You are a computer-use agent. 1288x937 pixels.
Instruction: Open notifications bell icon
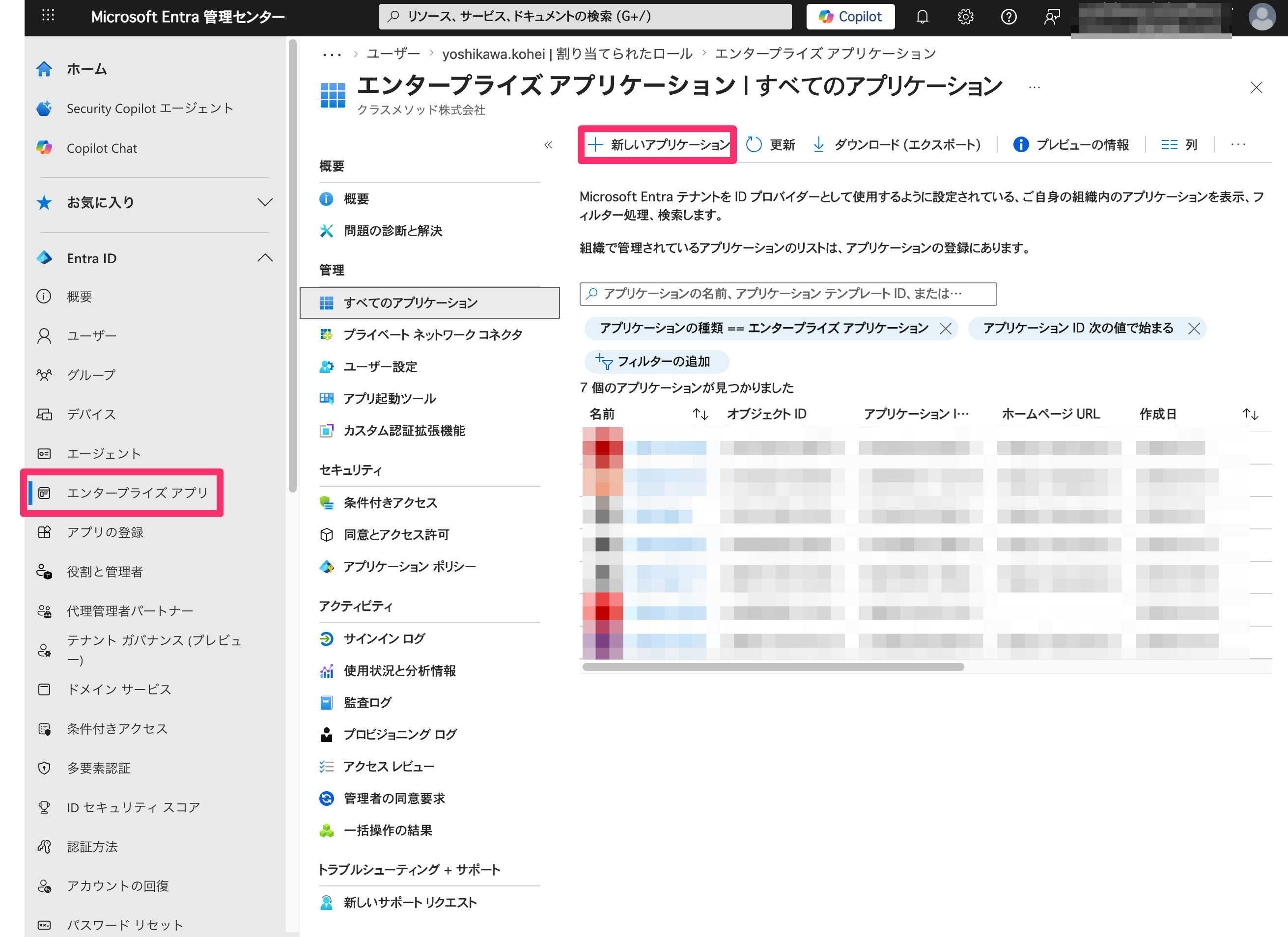922,17
